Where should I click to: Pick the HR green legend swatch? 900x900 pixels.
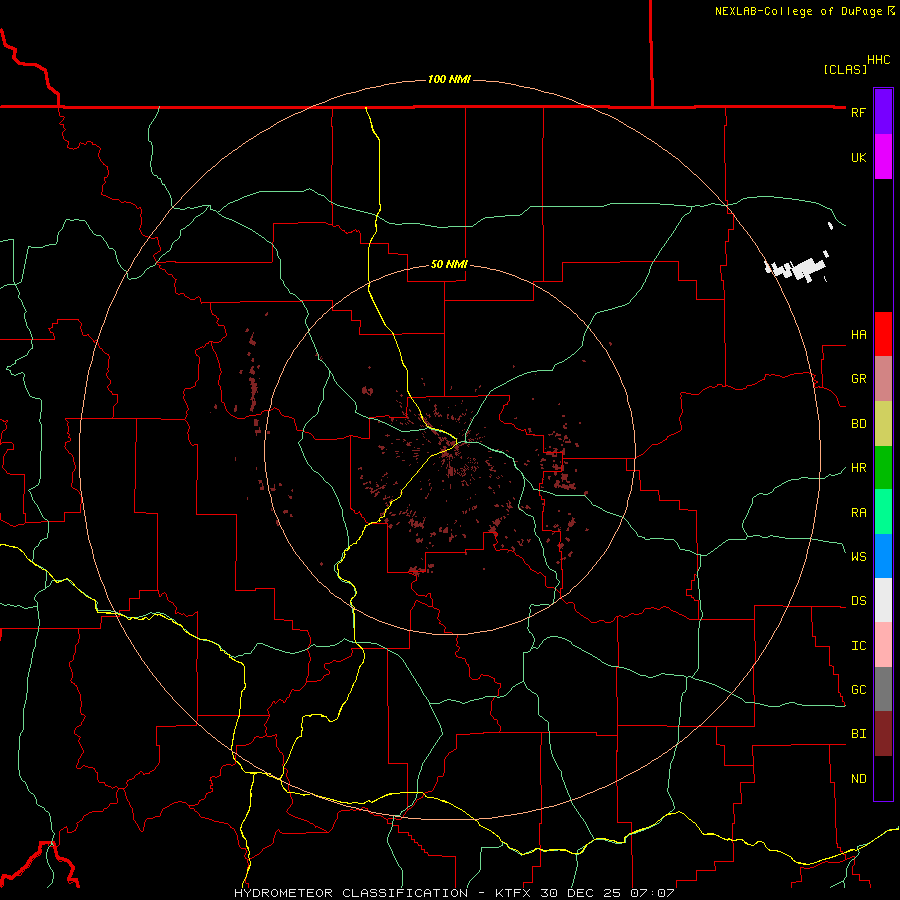pyautogui.click(x=883, y=468)
